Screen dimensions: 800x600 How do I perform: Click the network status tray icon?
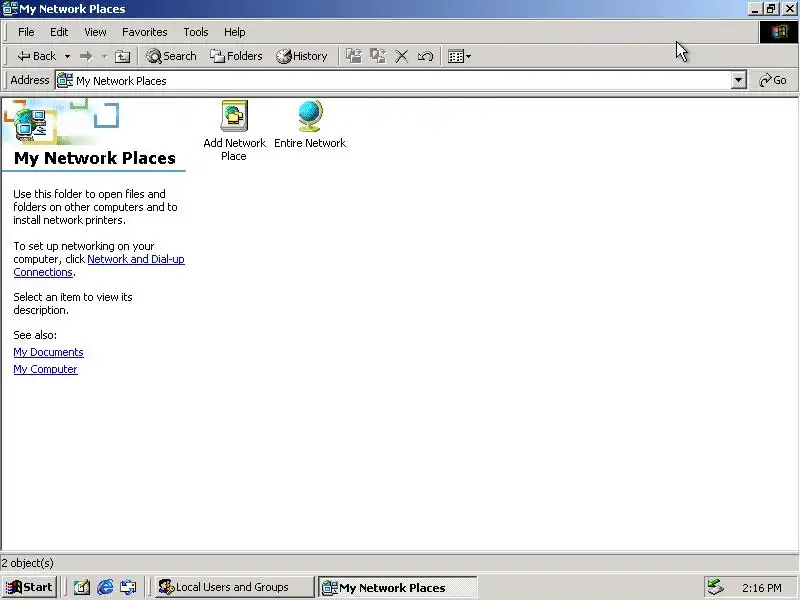tap(716, 587)
